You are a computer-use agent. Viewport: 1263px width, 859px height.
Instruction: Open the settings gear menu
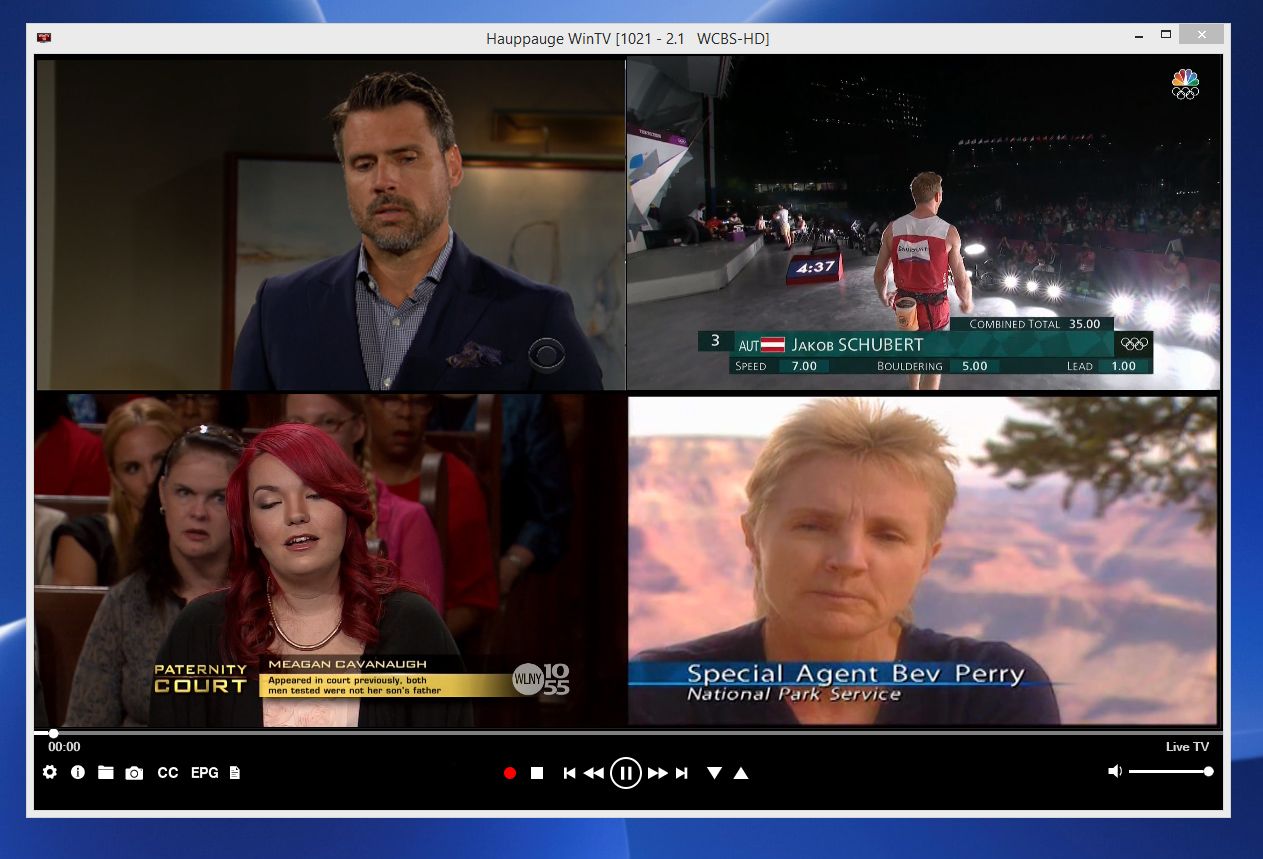click(50, 773)
